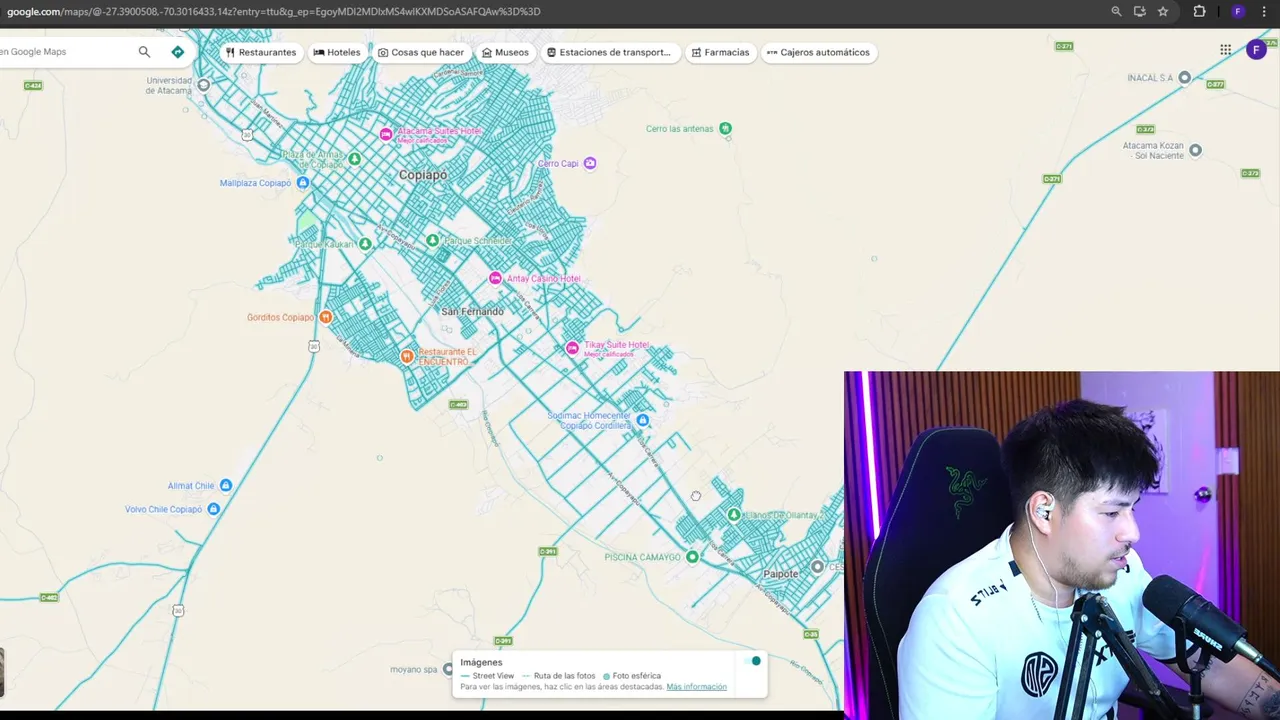Click the San Fernando neighborhood label
The image size is (1280, 720).
[473, 312]
